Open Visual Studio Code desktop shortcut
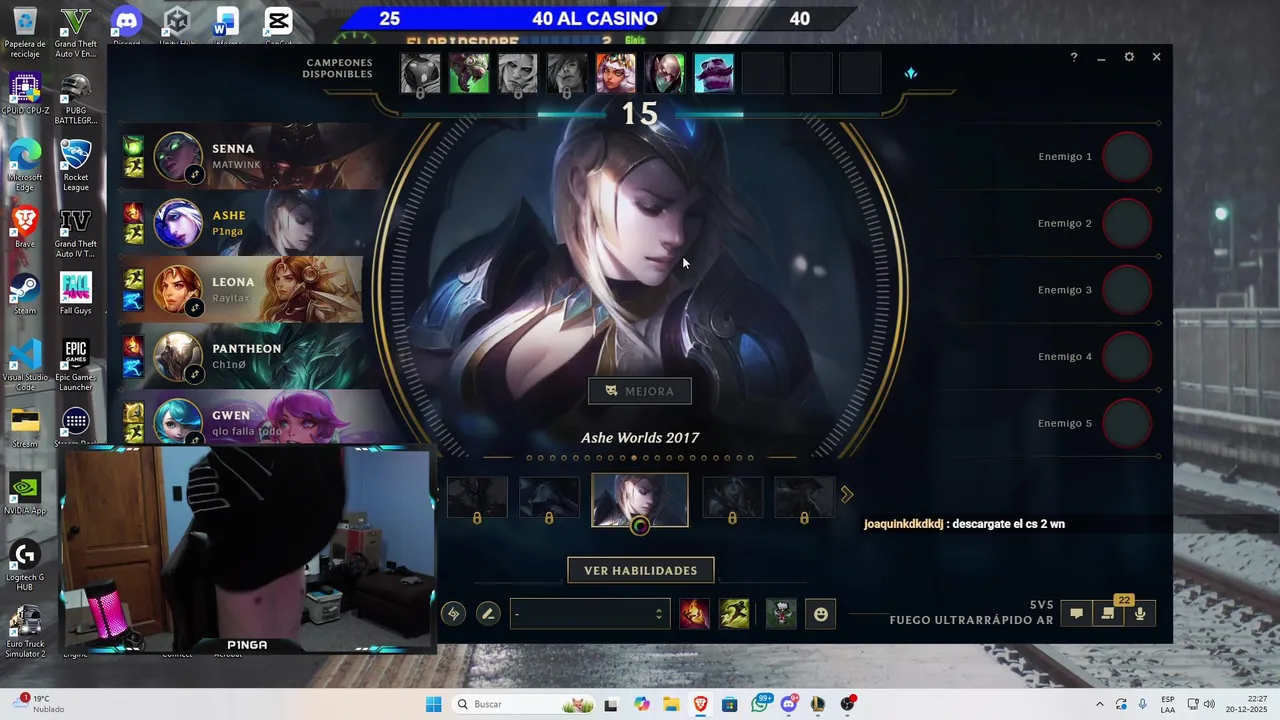 pos(25,365)
